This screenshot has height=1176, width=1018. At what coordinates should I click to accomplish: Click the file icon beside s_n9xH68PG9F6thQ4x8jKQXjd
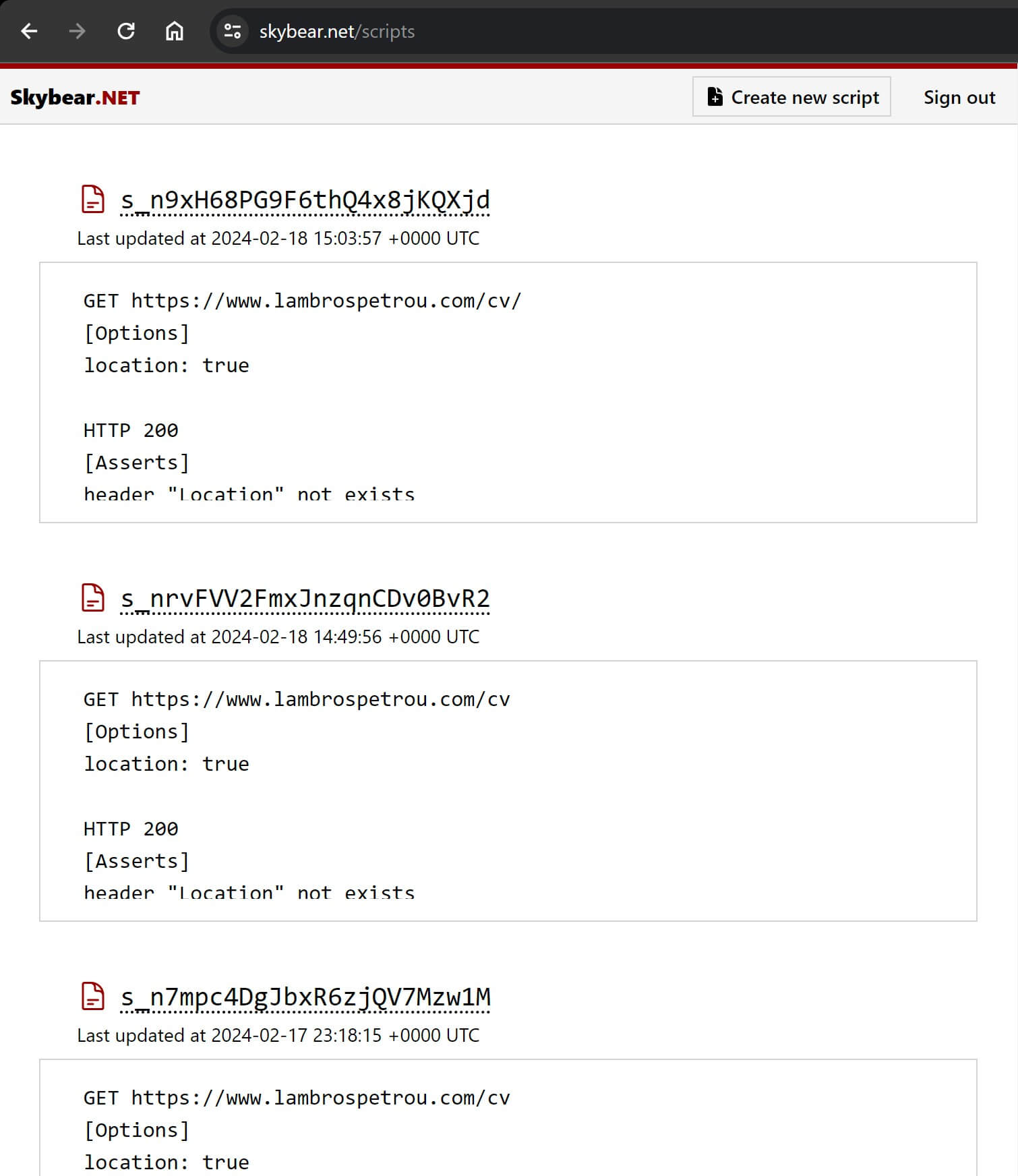coord(92,200)
